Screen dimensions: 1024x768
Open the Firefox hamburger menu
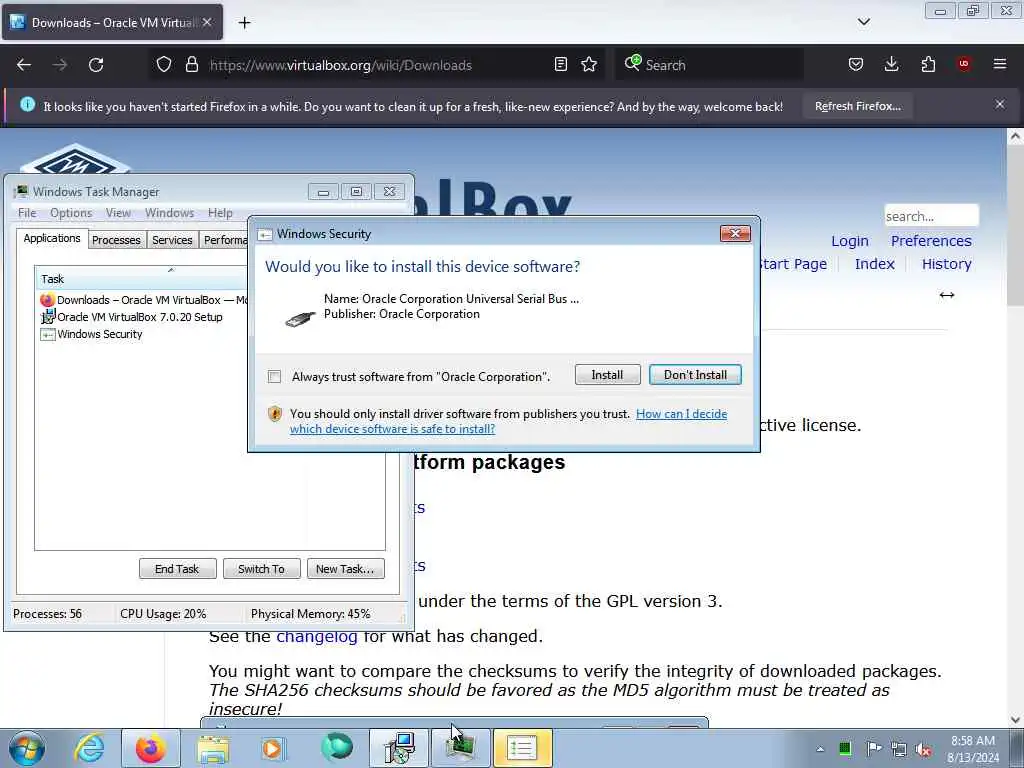pyautogui.click(x=1000, y=65)
